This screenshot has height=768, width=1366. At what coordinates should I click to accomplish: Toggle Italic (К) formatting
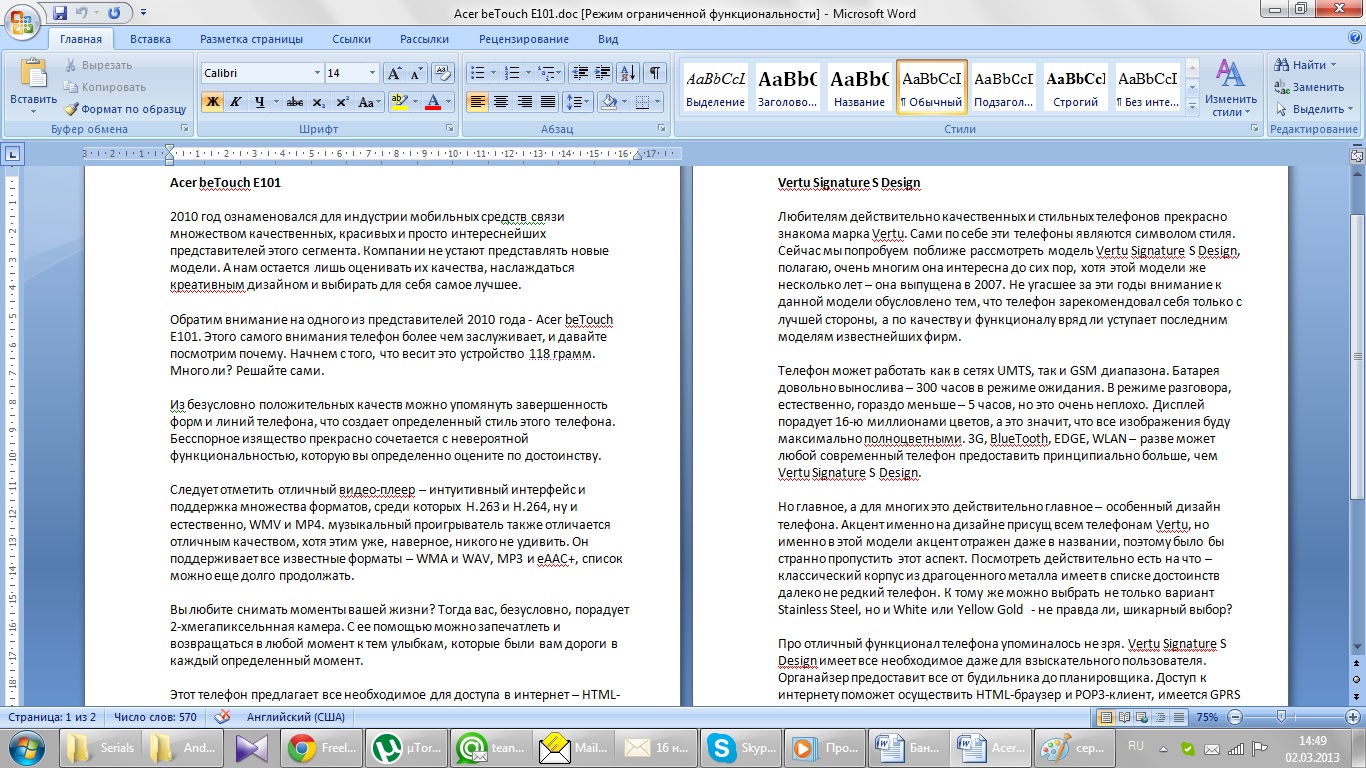[x=236, y=102]
